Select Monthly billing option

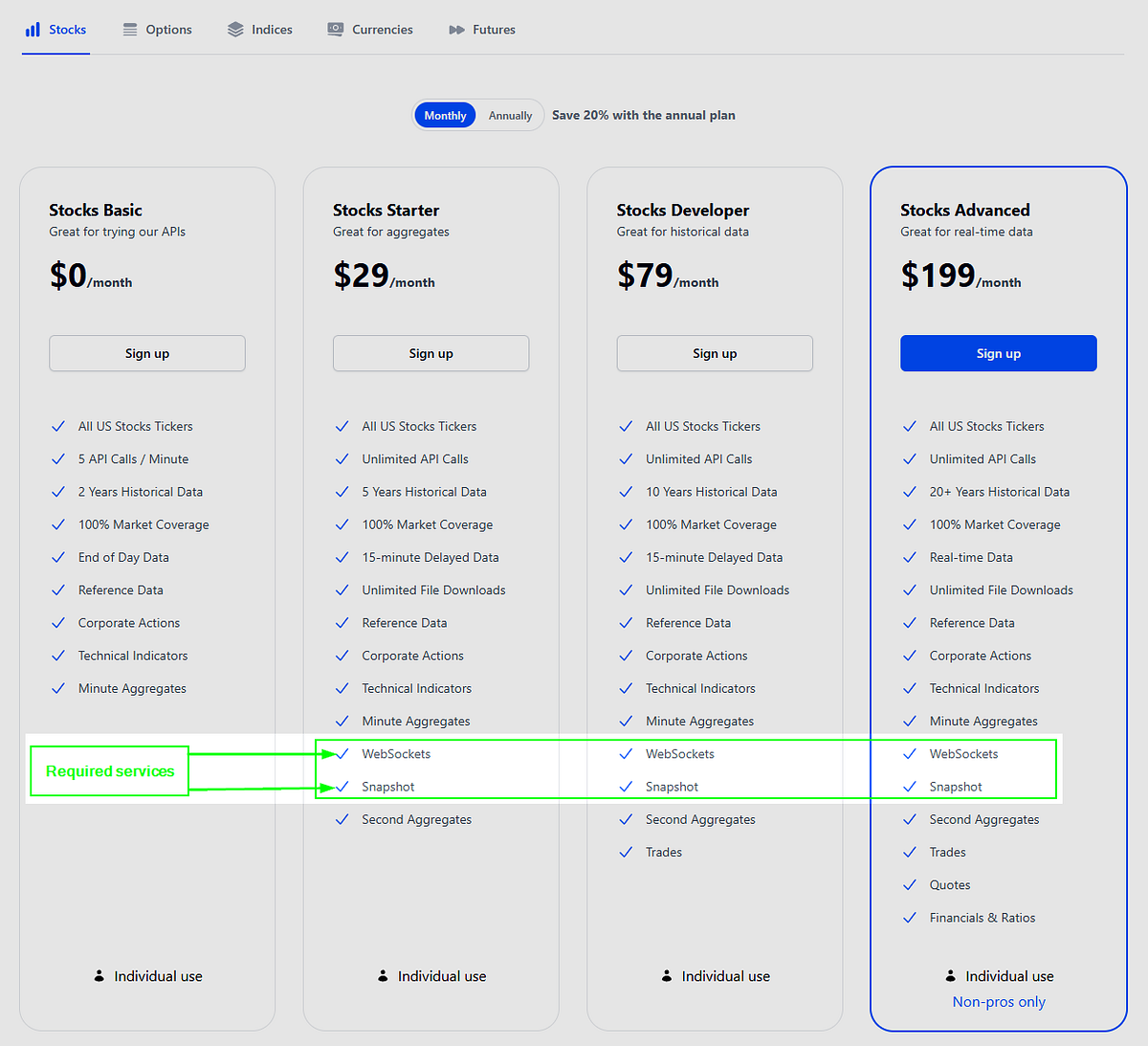point(445,116)
